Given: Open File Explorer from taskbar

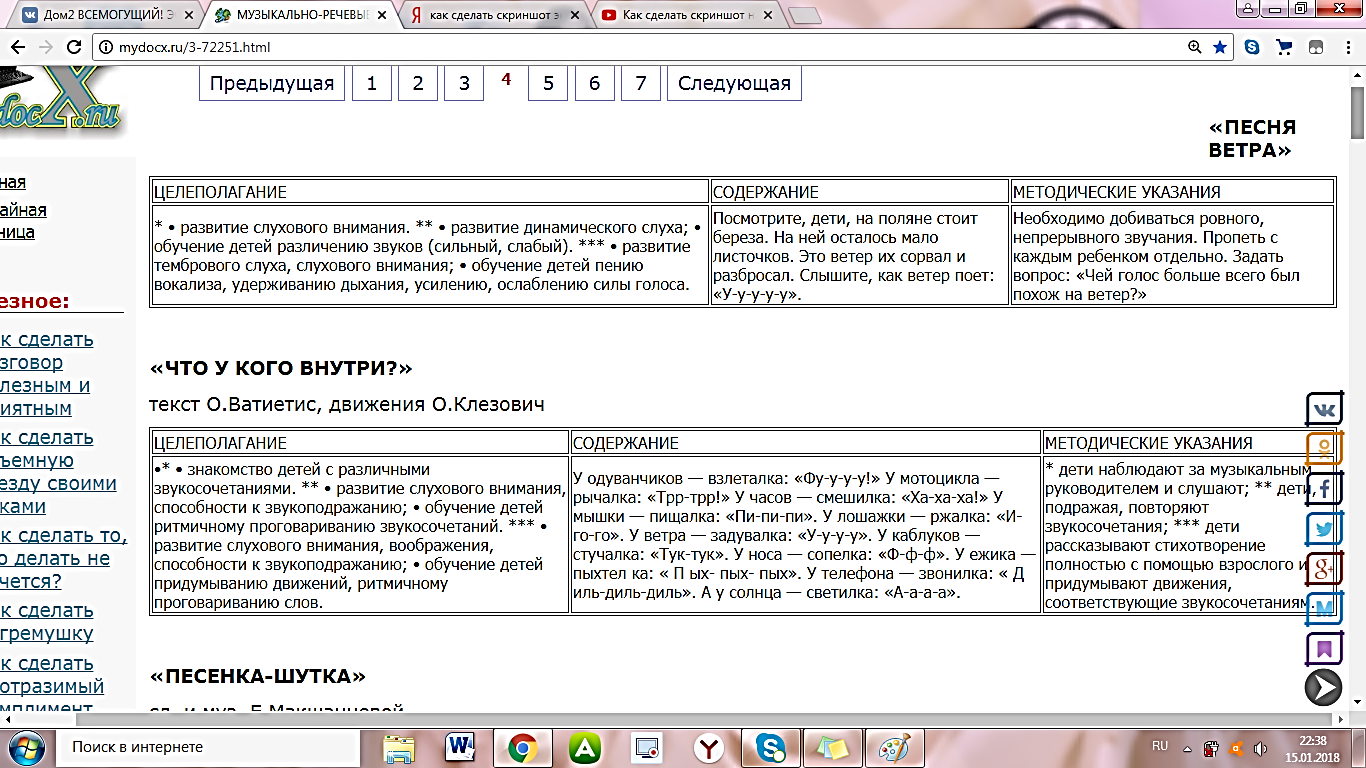Looking at the screenshot, I should click(399, 747).
